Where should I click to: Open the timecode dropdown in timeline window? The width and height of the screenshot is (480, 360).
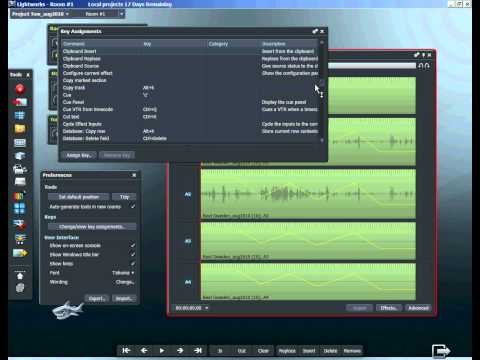pyautogui.click(x=207, y=308)
